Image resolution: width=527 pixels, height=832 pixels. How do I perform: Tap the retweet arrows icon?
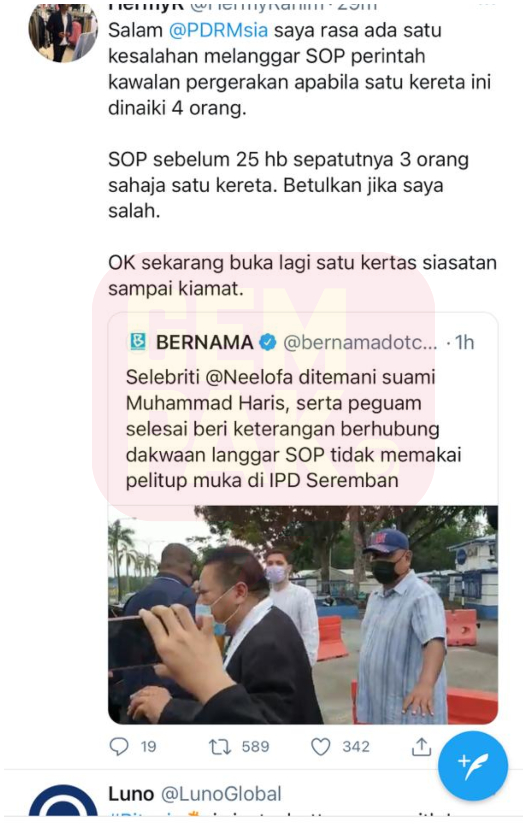point(220,747)
